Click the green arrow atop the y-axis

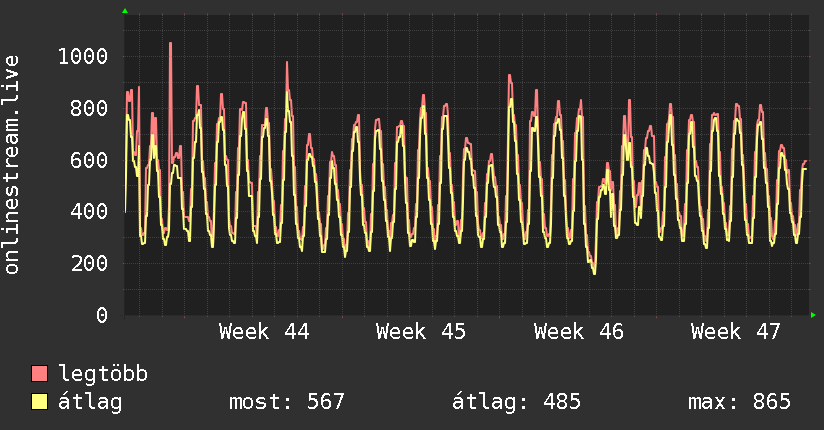point(125,11)
